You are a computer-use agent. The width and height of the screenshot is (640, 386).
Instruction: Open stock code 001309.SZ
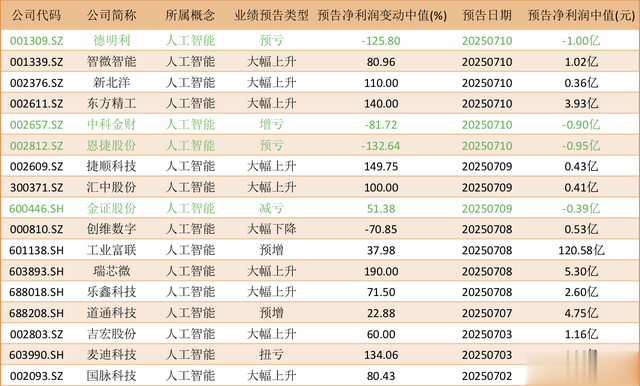click(x=36, y=41)
